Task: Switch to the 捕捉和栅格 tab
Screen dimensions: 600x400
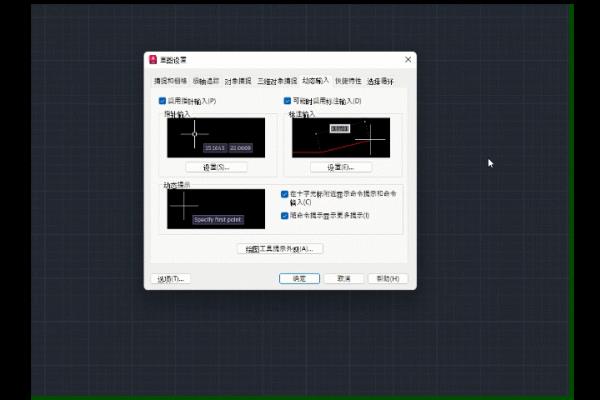Action: coord(170,81)
